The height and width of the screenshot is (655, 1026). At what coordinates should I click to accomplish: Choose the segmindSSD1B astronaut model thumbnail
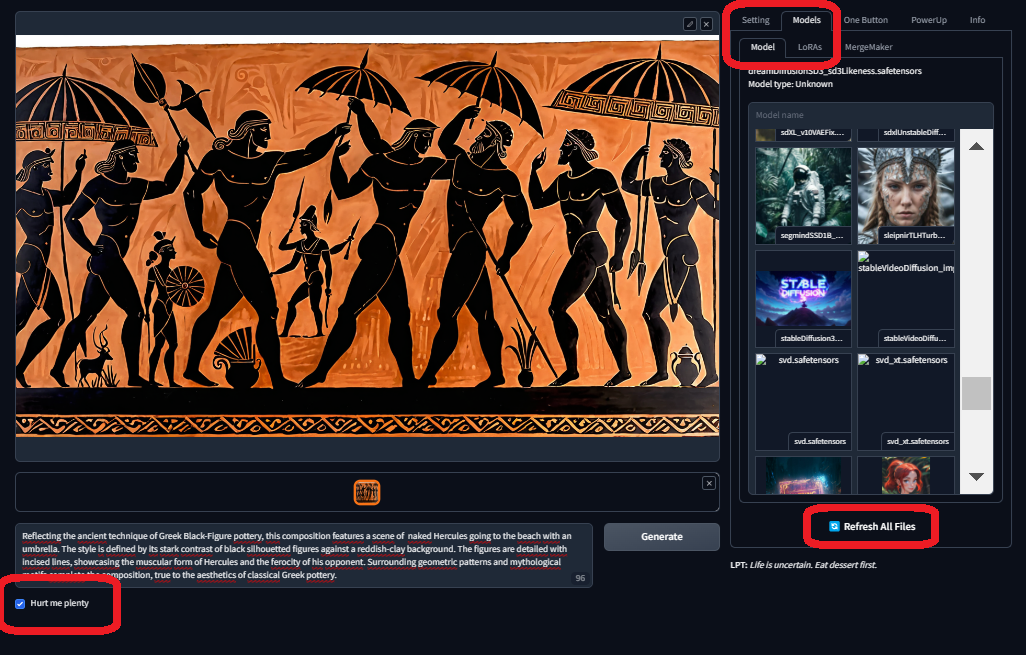click(x=804, y=196)
